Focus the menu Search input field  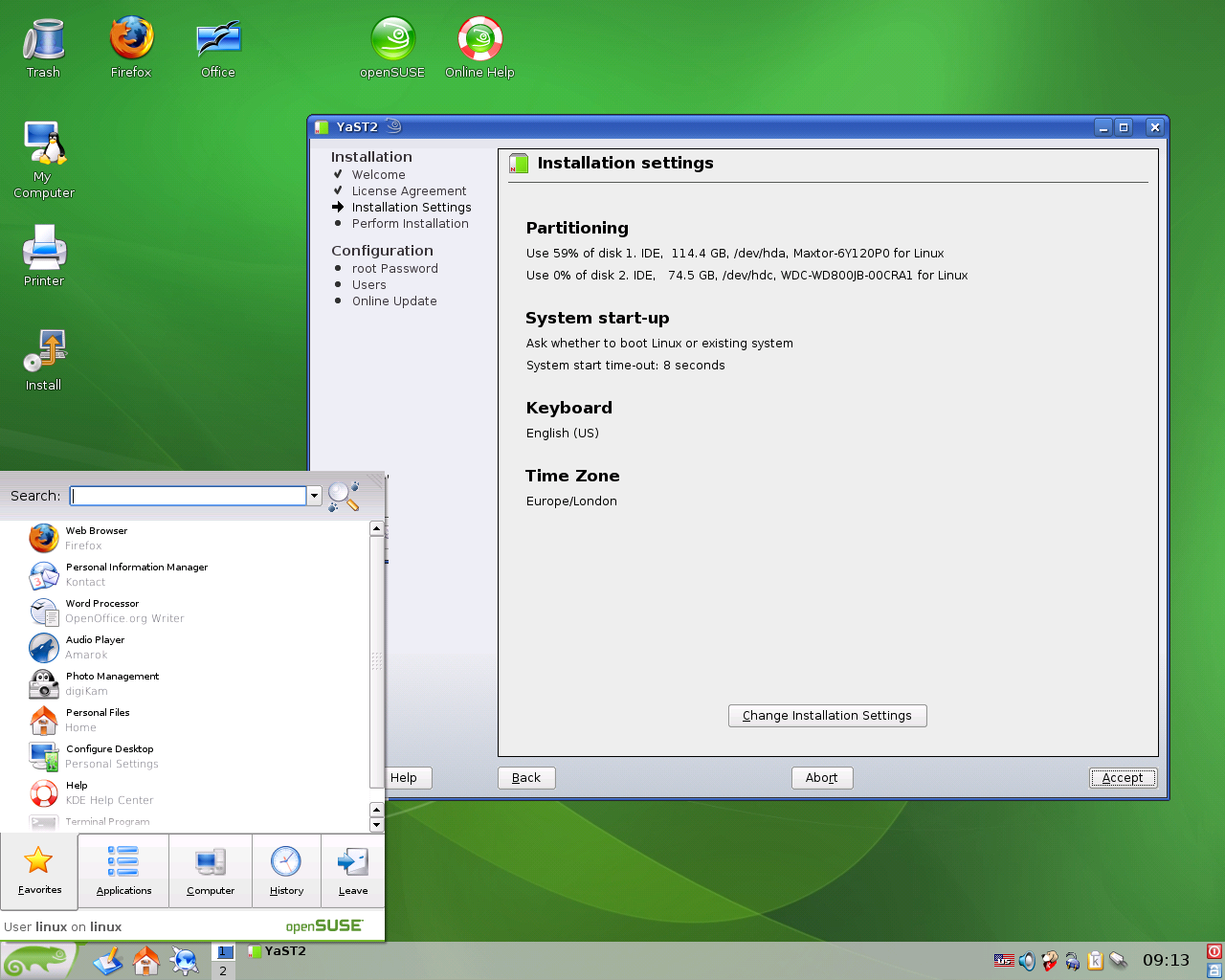point(189,496)
